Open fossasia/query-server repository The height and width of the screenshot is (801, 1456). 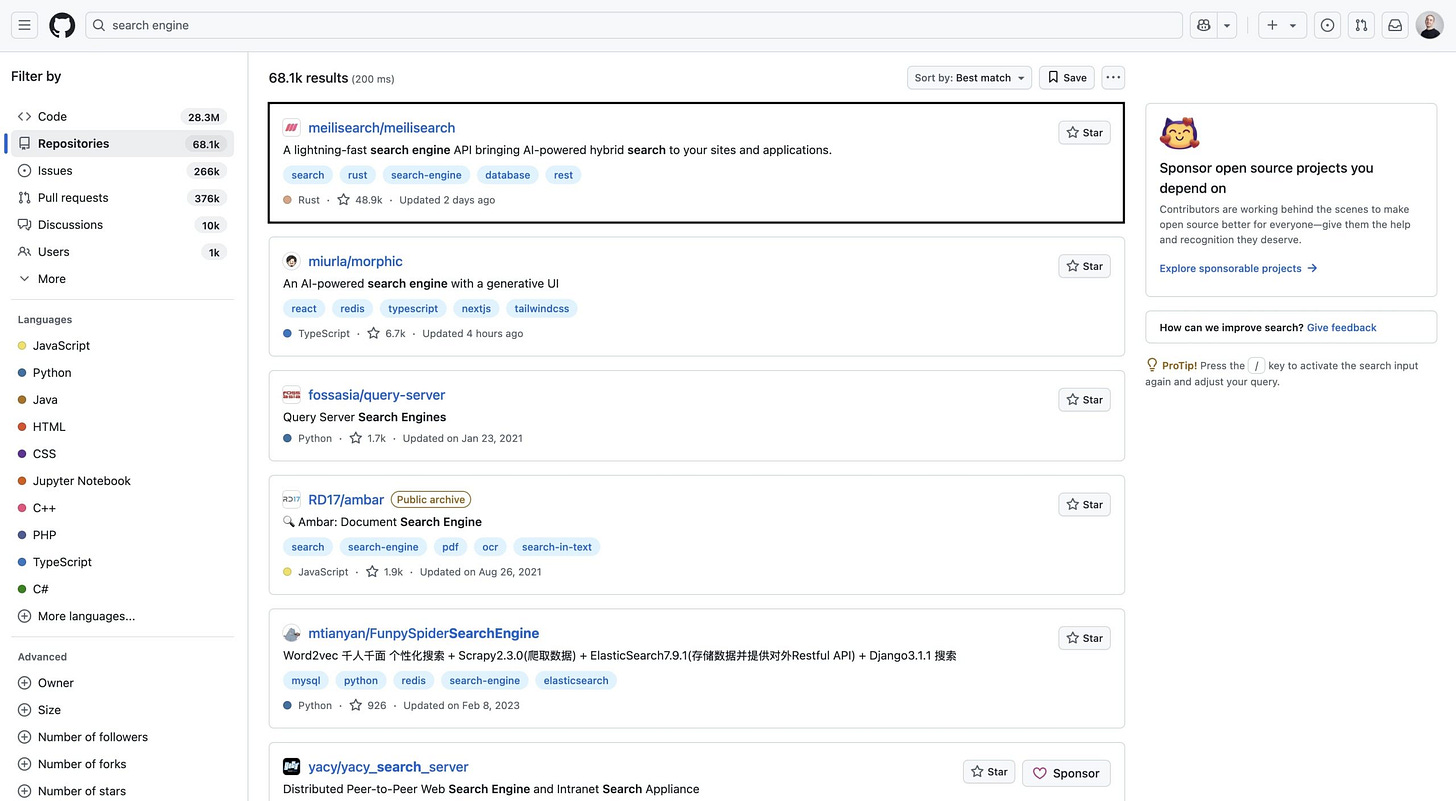point(377,395)
